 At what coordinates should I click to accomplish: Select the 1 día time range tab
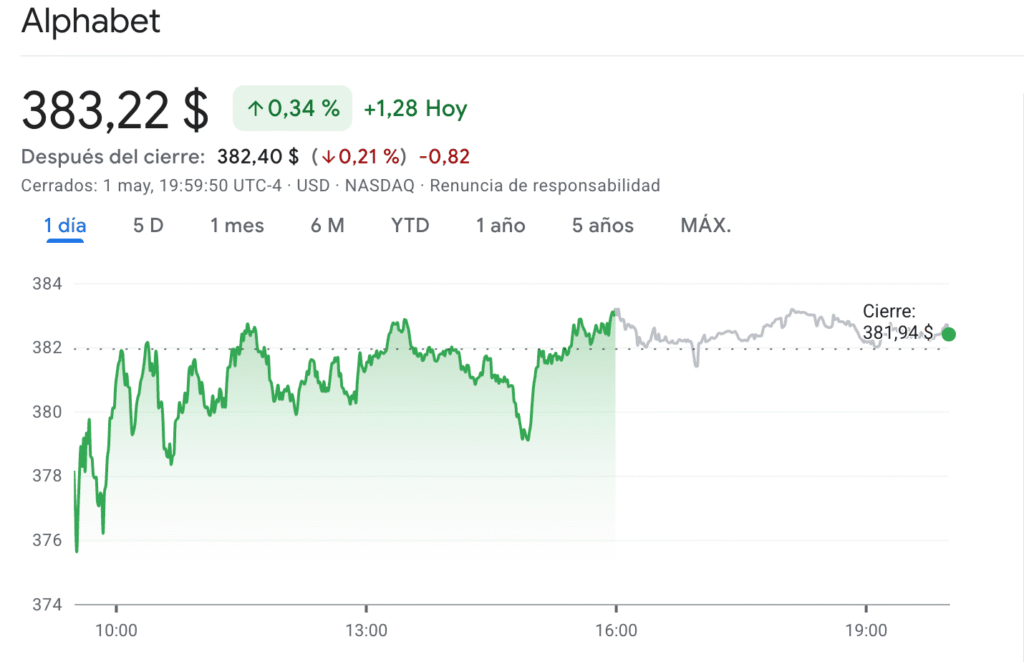[x=65, y=225]
